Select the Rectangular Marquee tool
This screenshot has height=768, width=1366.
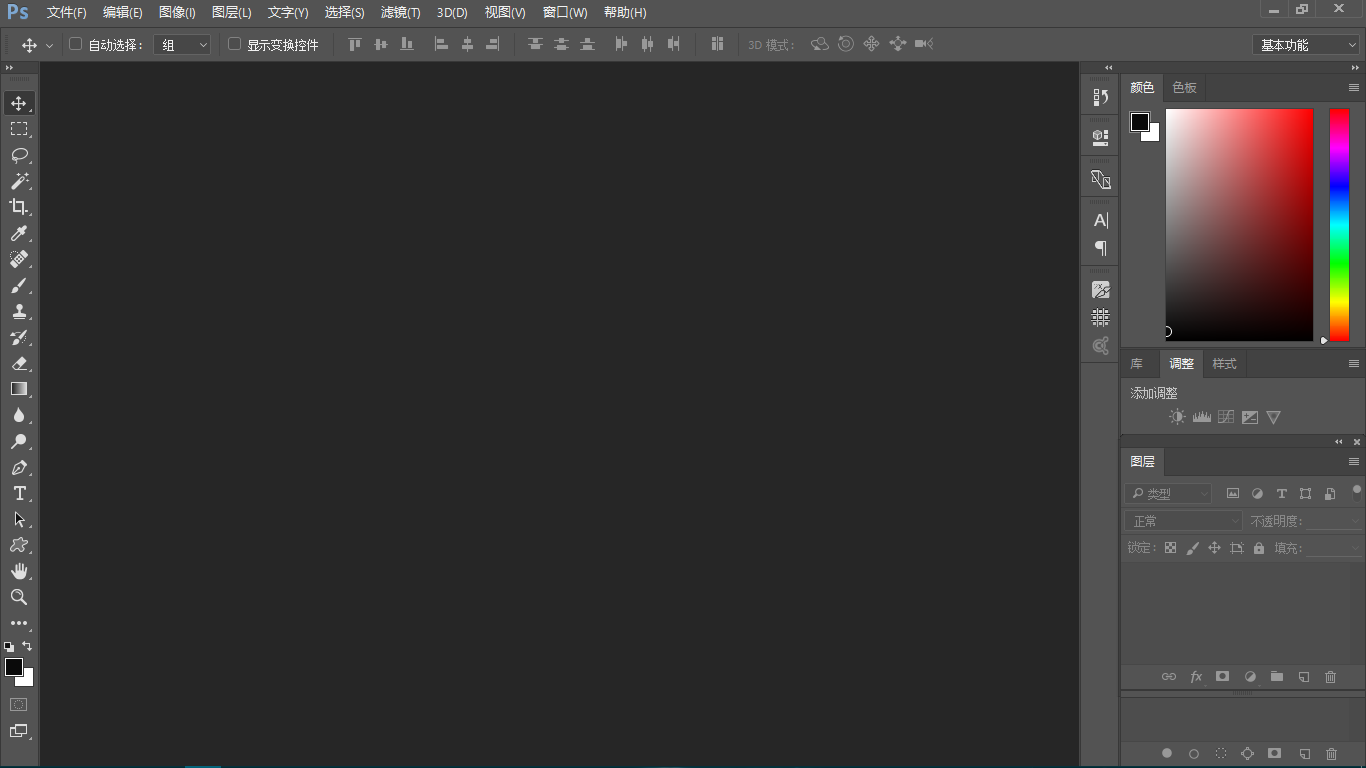[19, 129]
